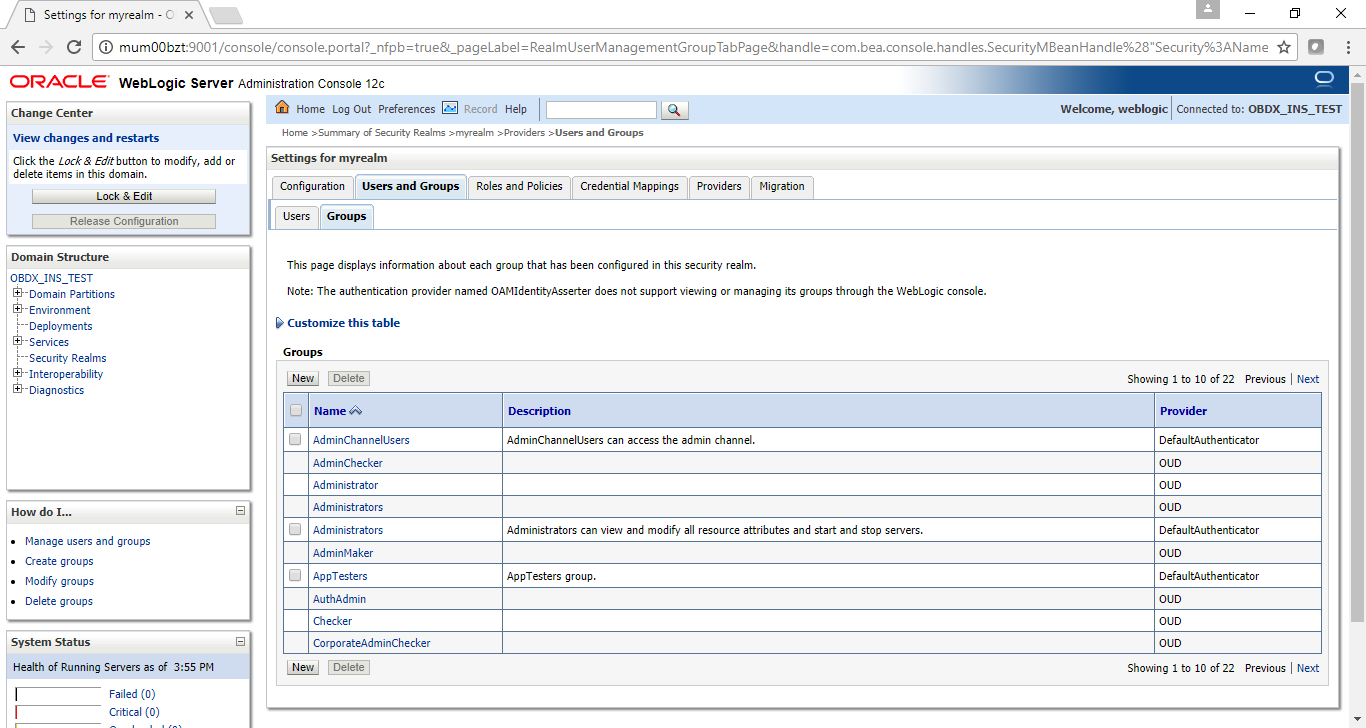The width and height of the screenshot is (1366, 728).
Task: Open the Help link in toolbar
Action: (515, 109)
